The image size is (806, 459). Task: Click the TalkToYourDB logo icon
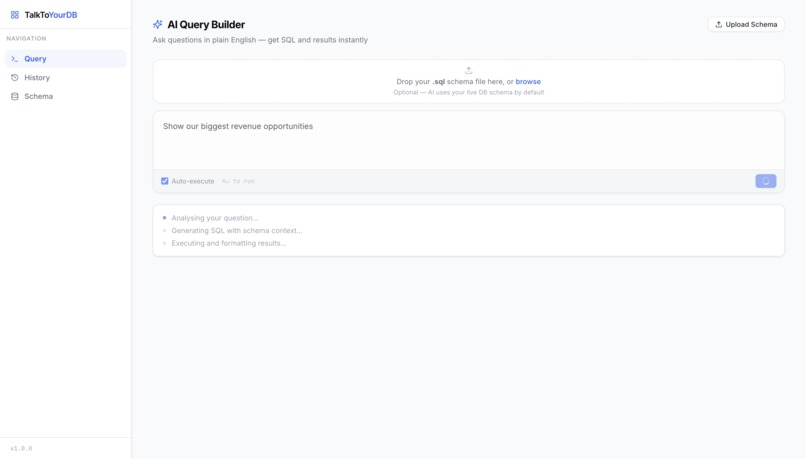pyautogui.click(x=15, y=15)
